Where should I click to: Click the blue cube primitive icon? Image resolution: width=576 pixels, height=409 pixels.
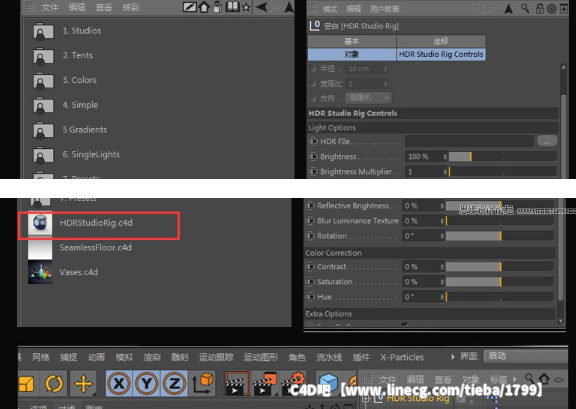coord(328,382)
